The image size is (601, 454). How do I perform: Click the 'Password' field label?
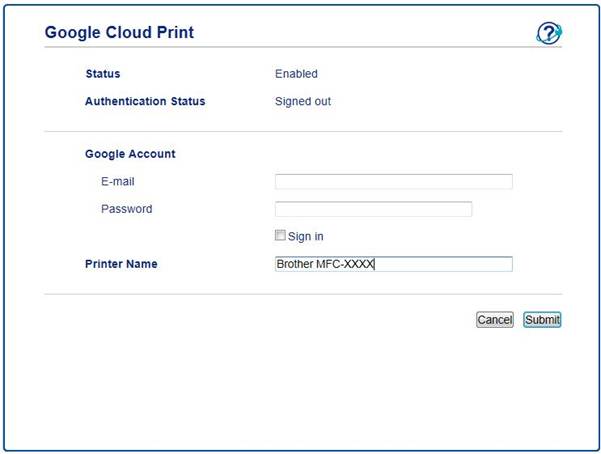pos(126,209)
